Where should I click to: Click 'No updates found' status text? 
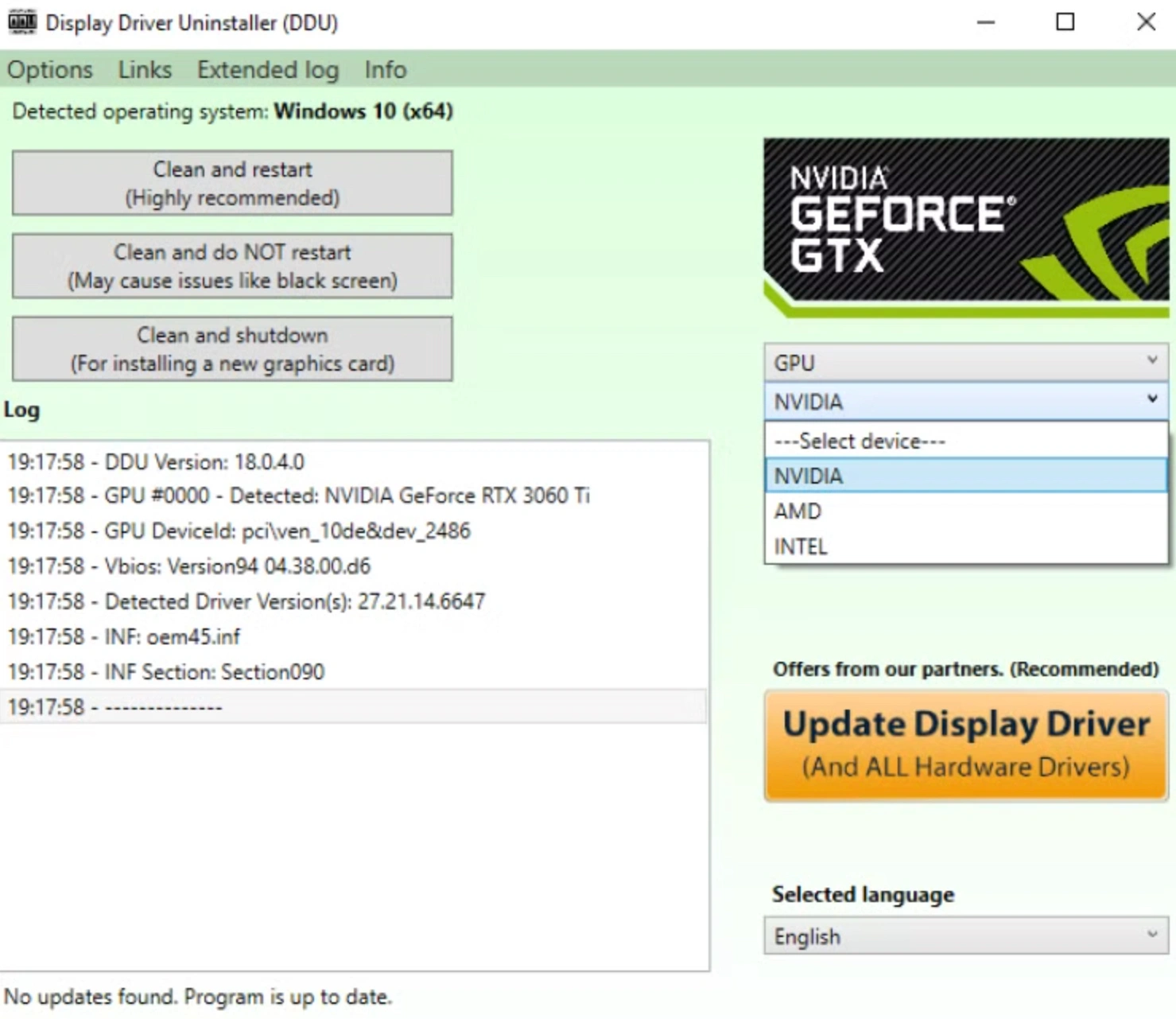pos(198,997)
